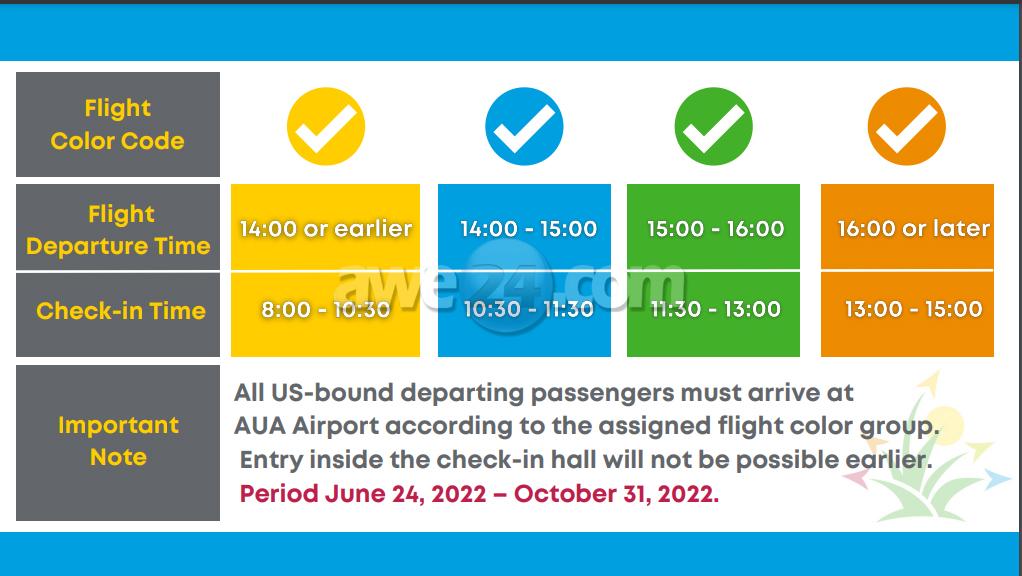Click the '13:00 - 15:00' check-in time

point(913,309)
